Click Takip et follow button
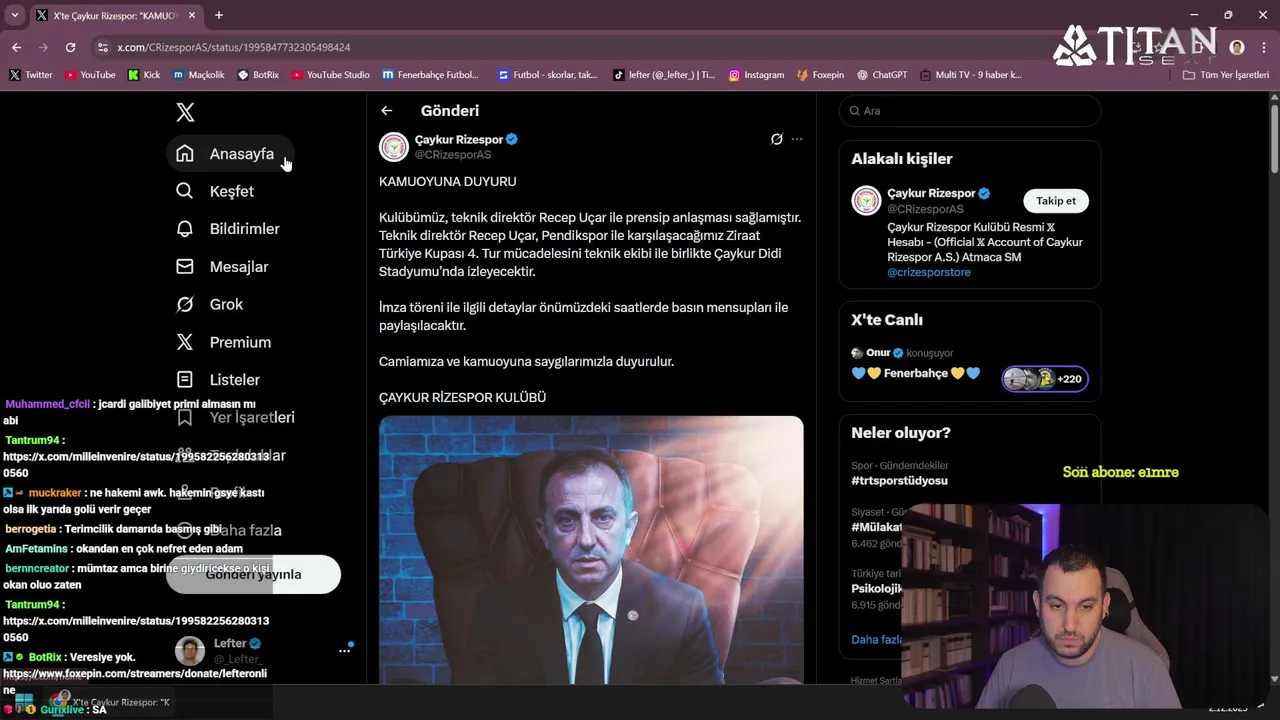 pos(1056,201)
